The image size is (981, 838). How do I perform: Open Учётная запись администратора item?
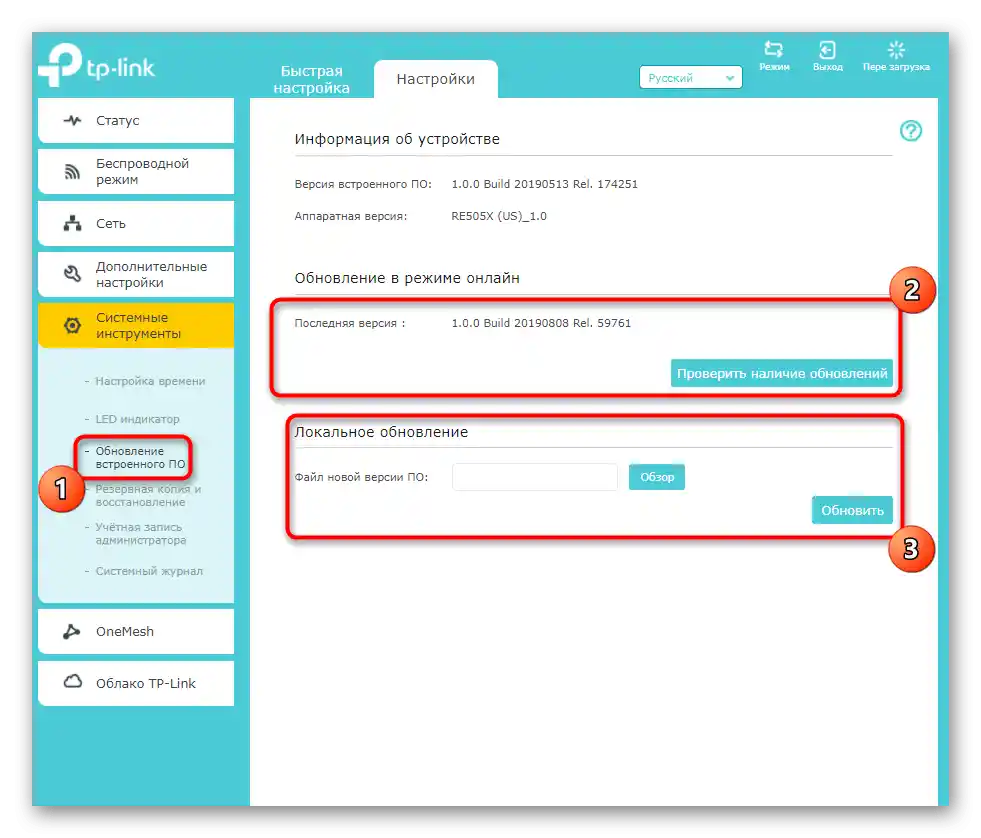pos(141,534)
